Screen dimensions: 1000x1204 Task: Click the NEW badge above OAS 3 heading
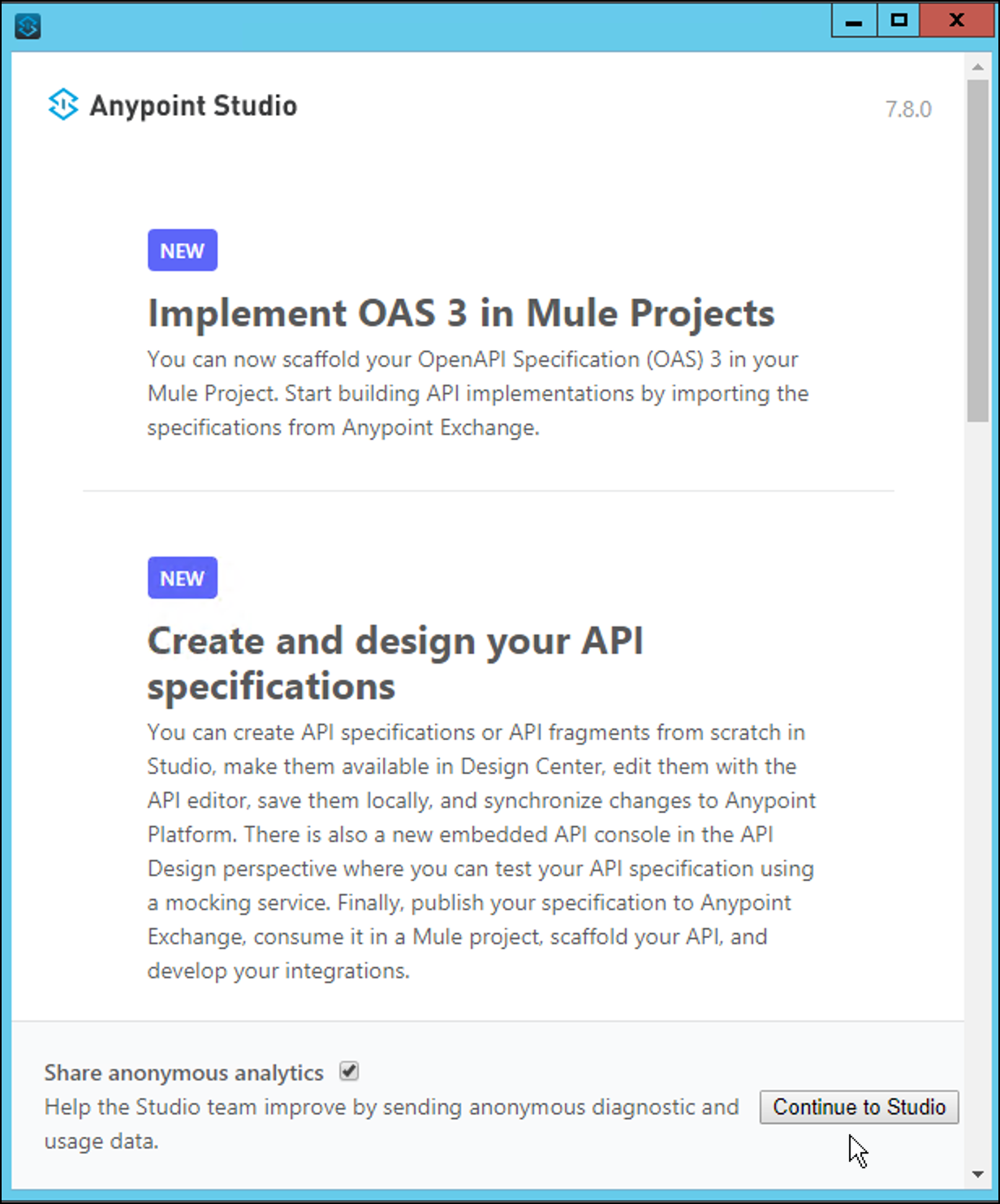[182, 250]
